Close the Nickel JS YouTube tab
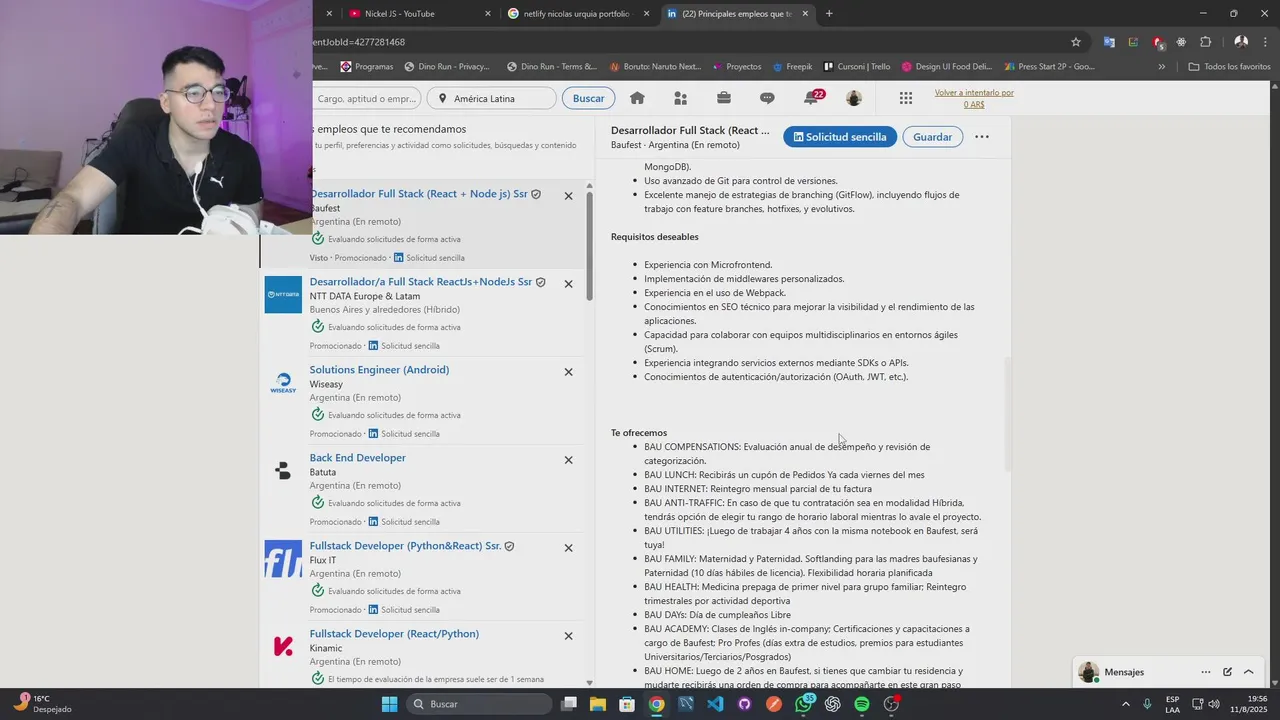The image size is (1280, 720). [488, 14]
